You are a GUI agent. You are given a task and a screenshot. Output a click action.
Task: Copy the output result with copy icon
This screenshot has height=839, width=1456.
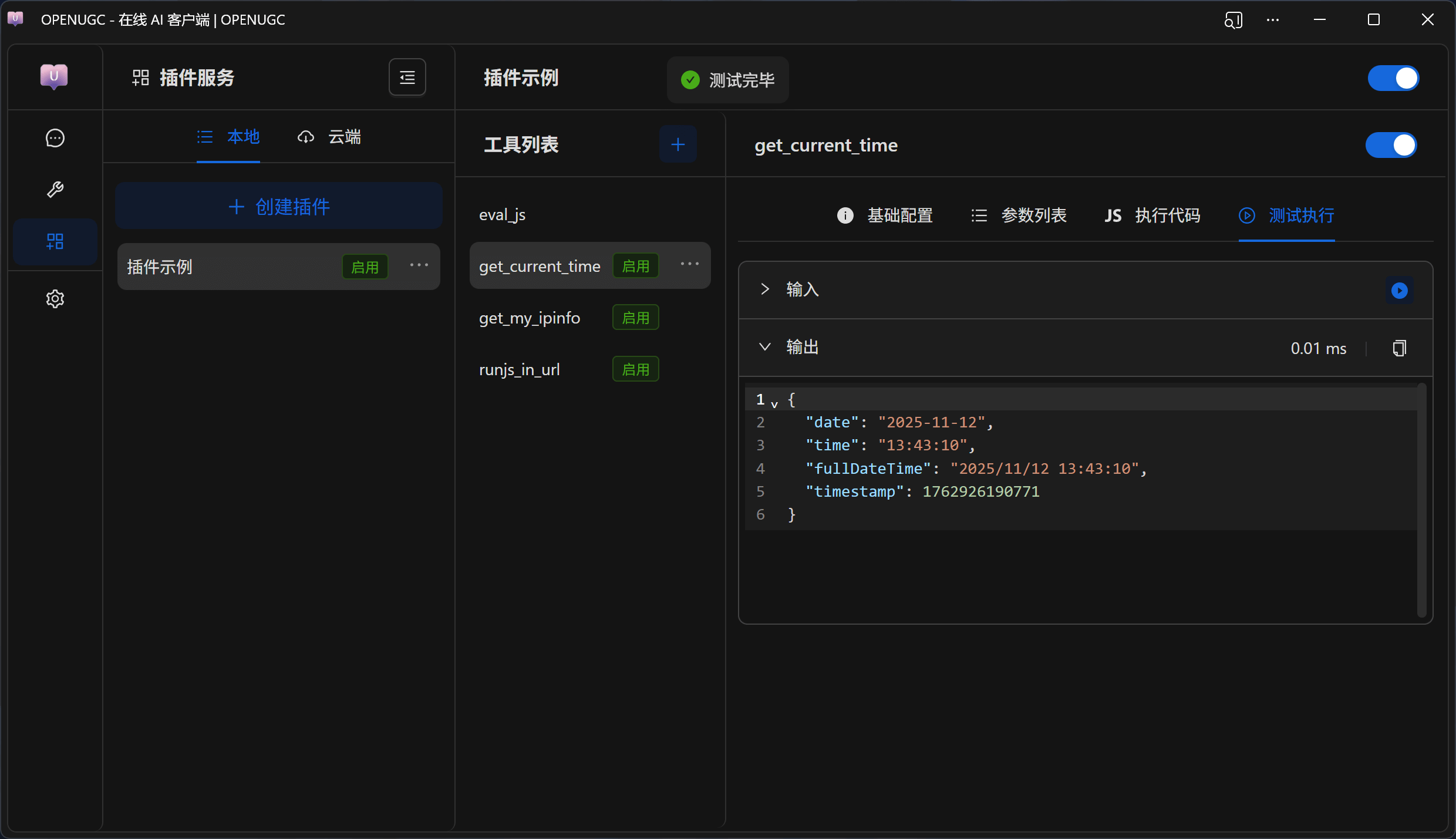tap(1399, 348)
